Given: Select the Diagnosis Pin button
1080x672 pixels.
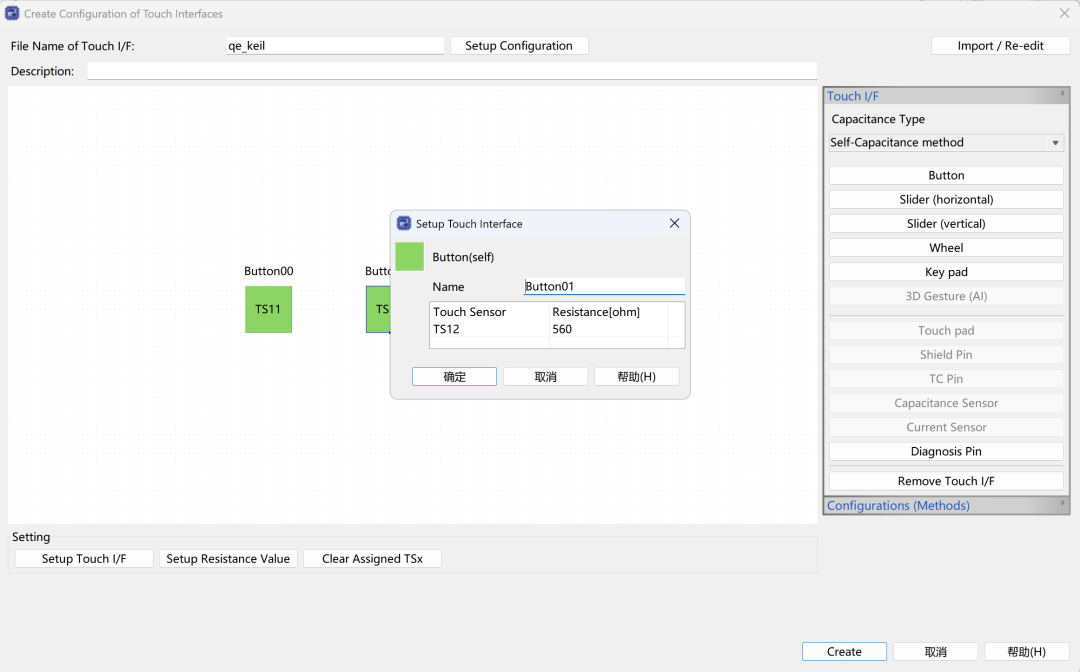Looking at the screenshot, I should point(945,451).
